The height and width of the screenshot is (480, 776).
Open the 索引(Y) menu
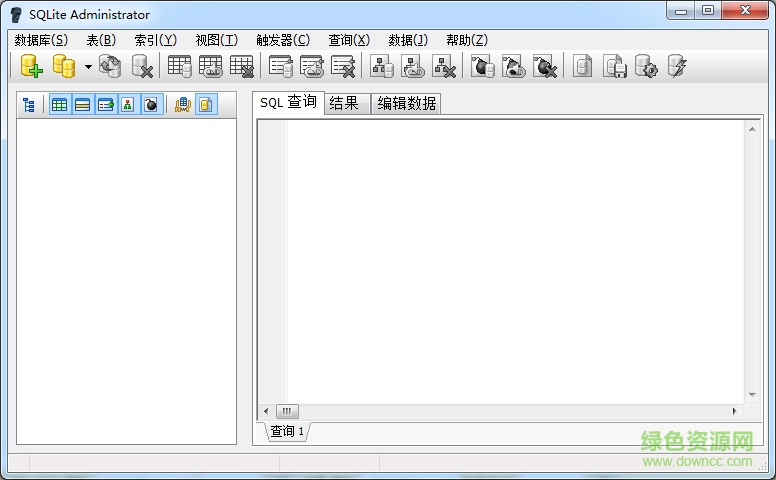(x=155, y=40)
